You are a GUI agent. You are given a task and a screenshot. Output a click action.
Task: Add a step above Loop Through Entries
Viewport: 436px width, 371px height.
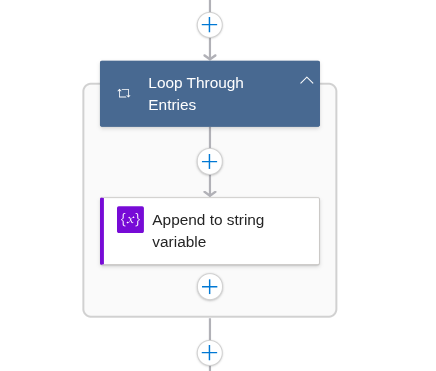(210, 25)
